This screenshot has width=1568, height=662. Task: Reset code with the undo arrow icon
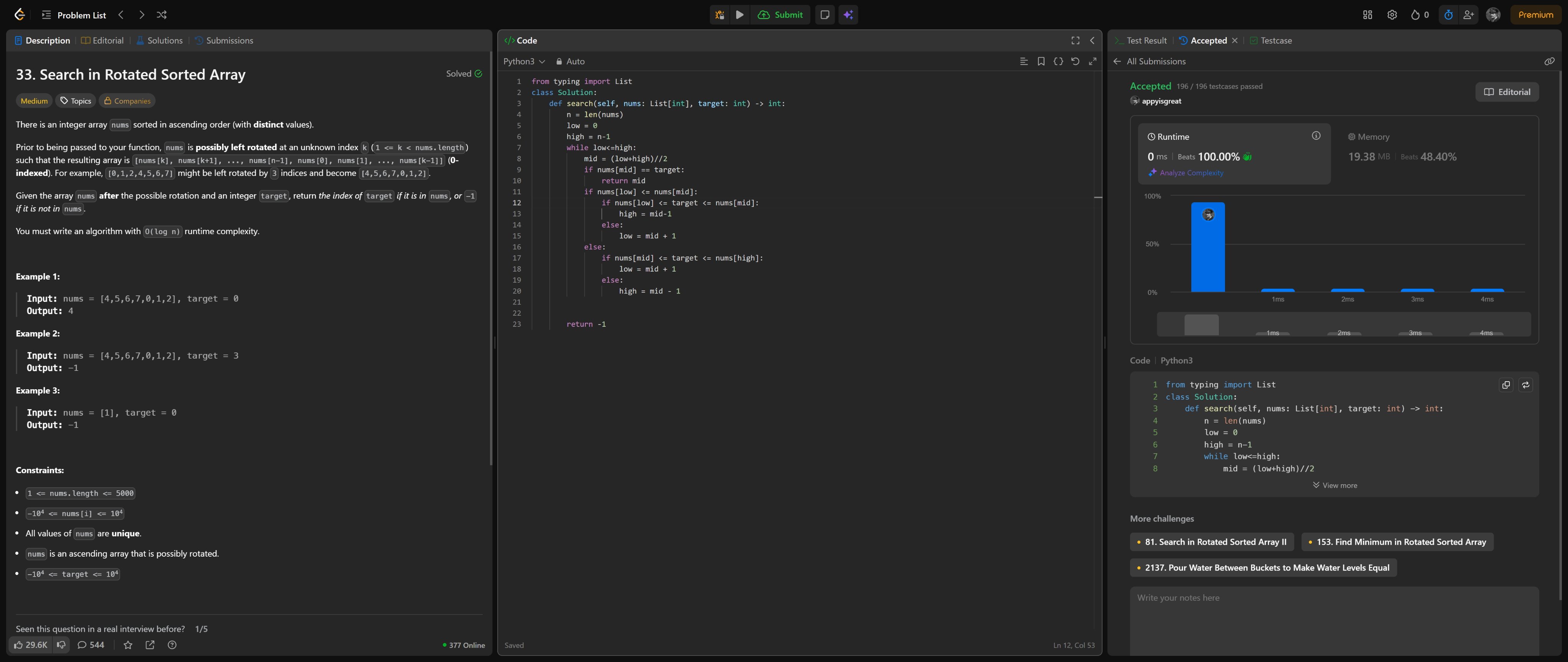(x=1075, y=61)
